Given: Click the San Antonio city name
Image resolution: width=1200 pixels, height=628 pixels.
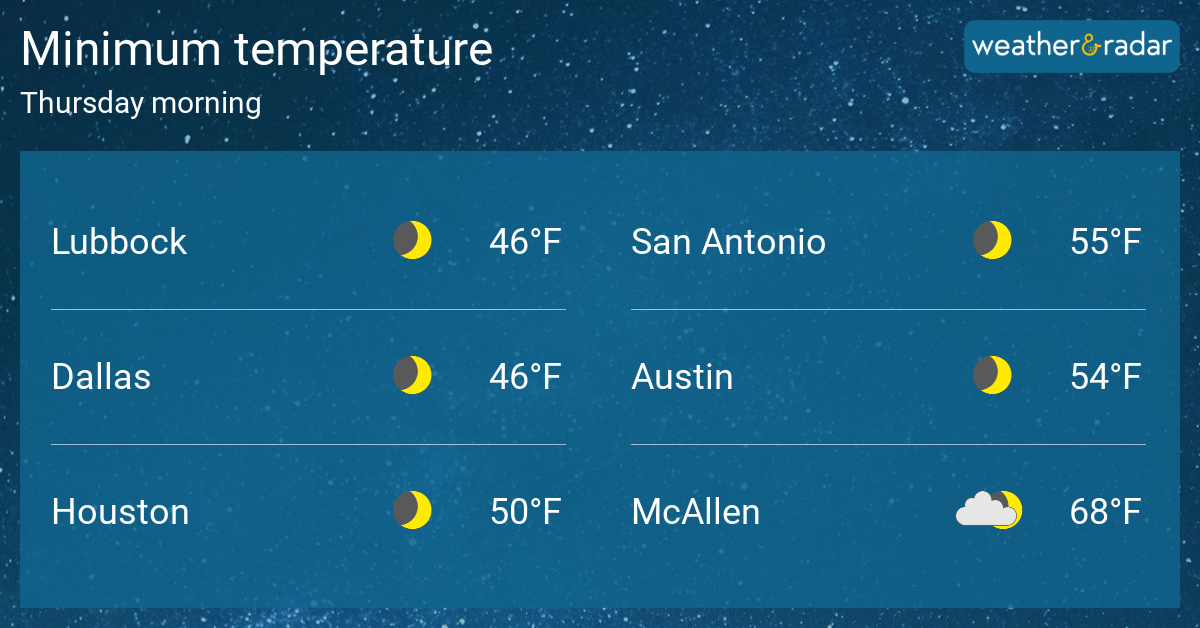Looking at the screenshot, I should tap(729, 242).
